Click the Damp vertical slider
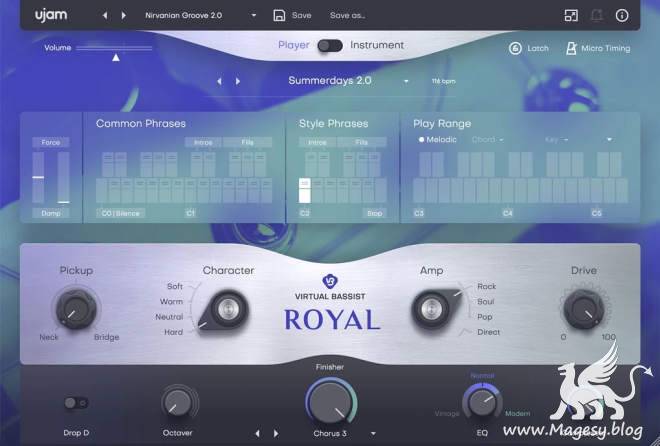 click(64, 177)
